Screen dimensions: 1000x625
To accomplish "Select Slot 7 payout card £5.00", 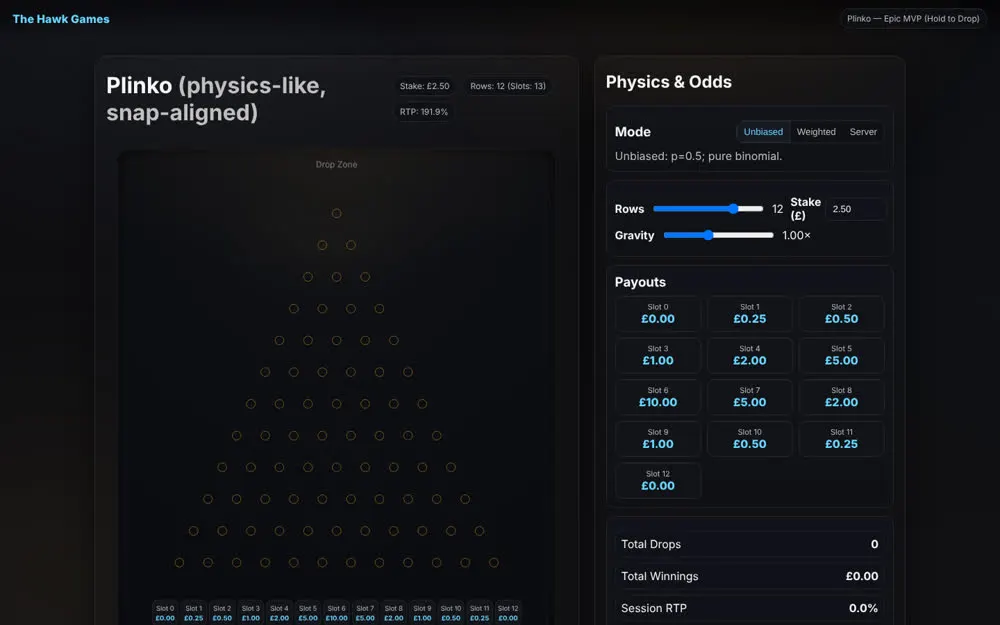I will point(749,397).
